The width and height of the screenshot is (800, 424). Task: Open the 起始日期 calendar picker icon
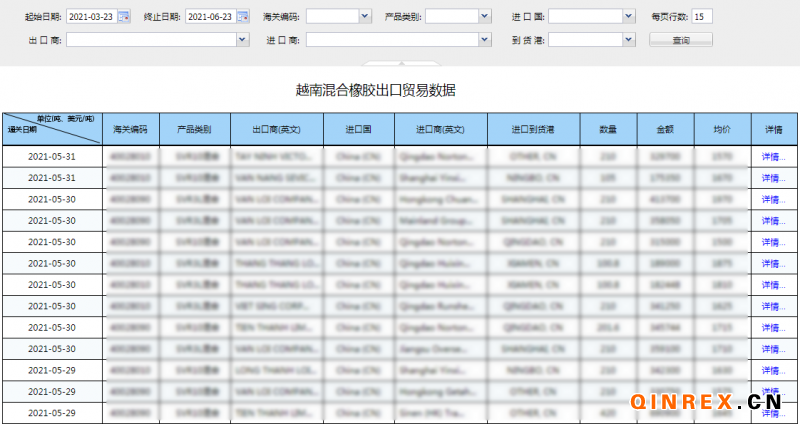coord(124,17)
